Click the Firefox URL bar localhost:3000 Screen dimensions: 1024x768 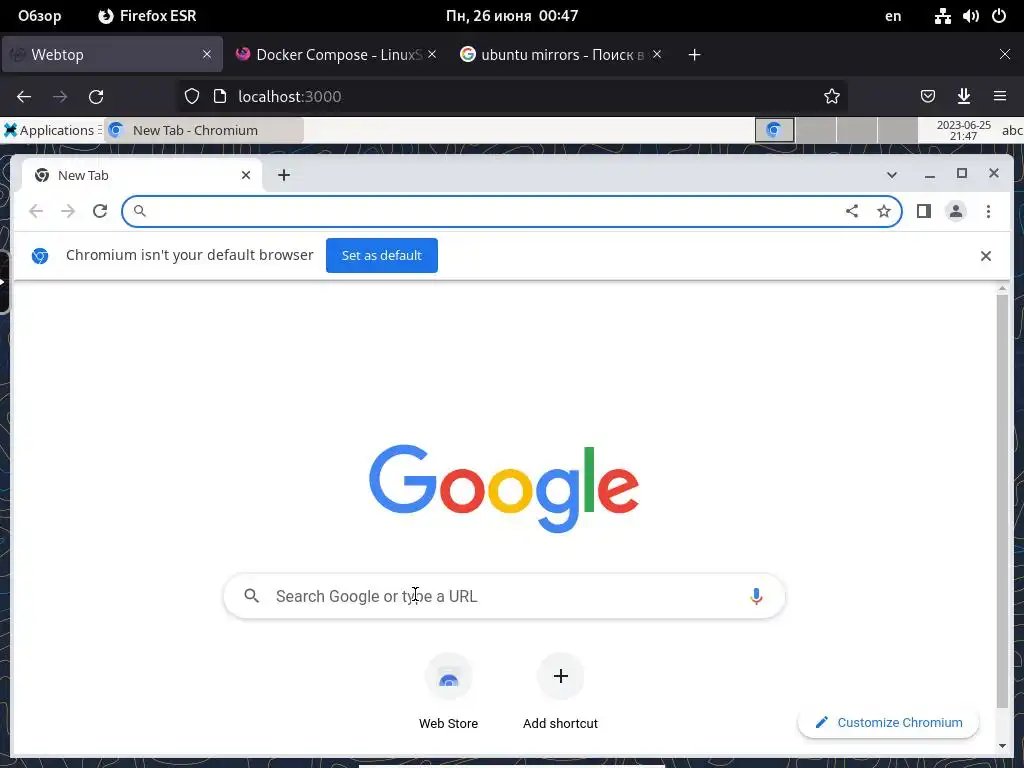(x=513, y=97)
